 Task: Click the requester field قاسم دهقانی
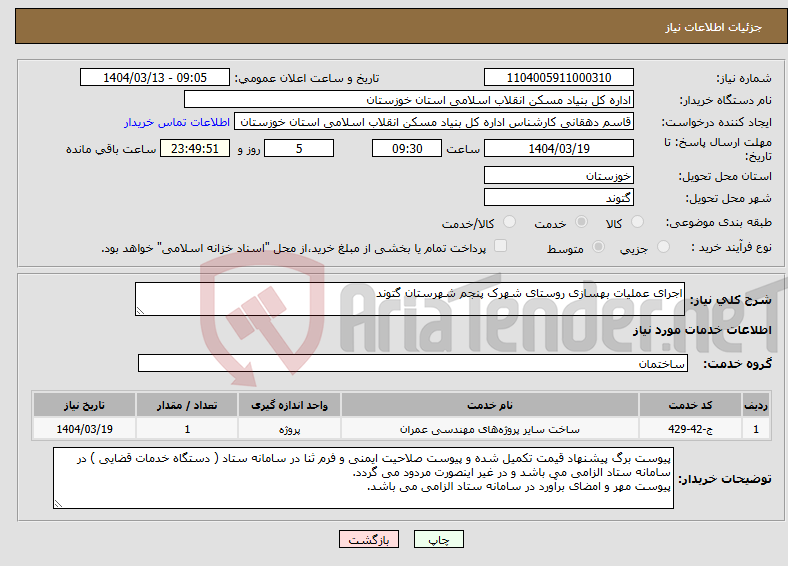pyautogui.click(x=434, y=122)
